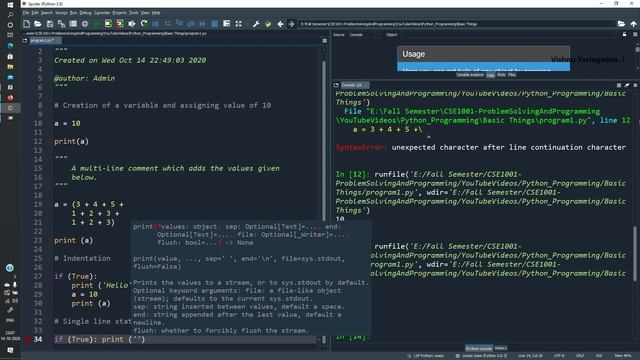Go back with left arrow
The width and height of the screenshot is (640, 360).
tap(280, 24)
